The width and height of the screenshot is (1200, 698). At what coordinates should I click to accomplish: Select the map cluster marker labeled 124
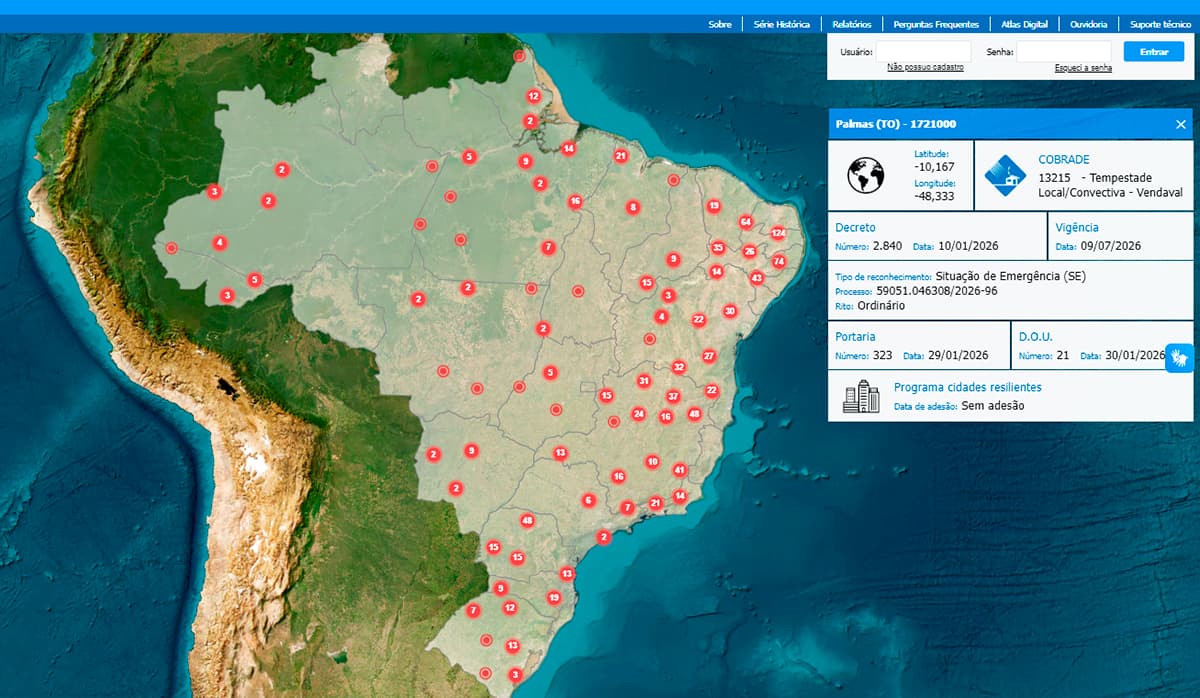pyautogui.click(x=778, y=233)
